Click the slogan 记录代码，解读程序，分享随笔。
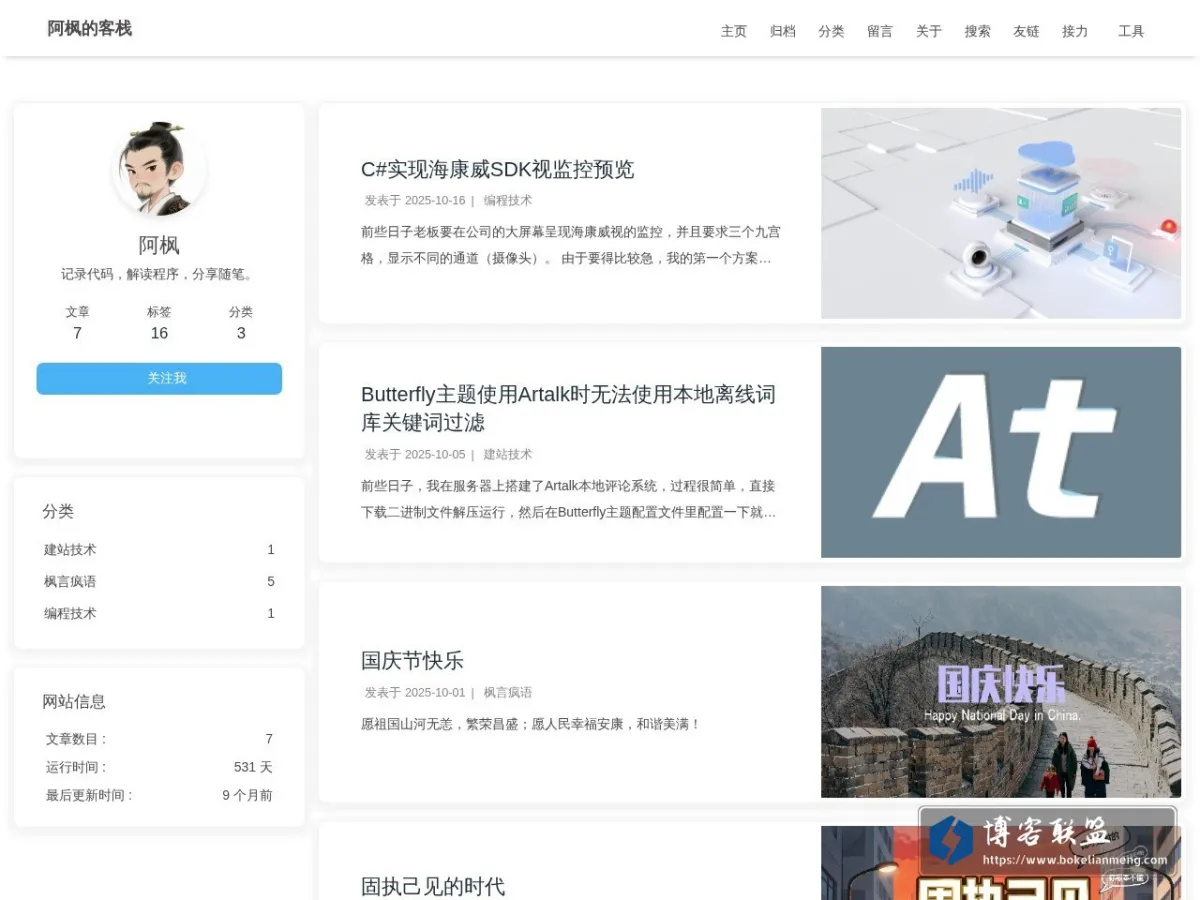The height and width of the screenshot is (900, 1200). tap(159, 274)
